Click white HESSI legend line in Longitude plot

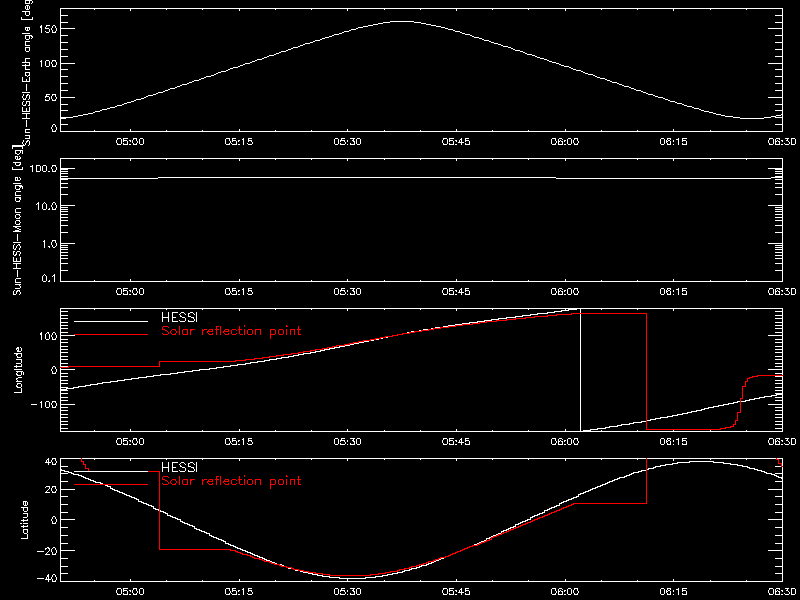(111, 321)
